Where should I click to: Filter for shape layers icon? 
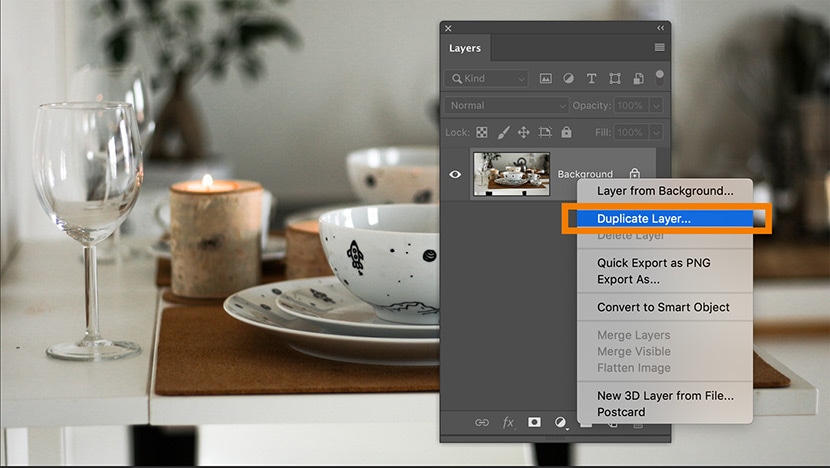(615, 78)
